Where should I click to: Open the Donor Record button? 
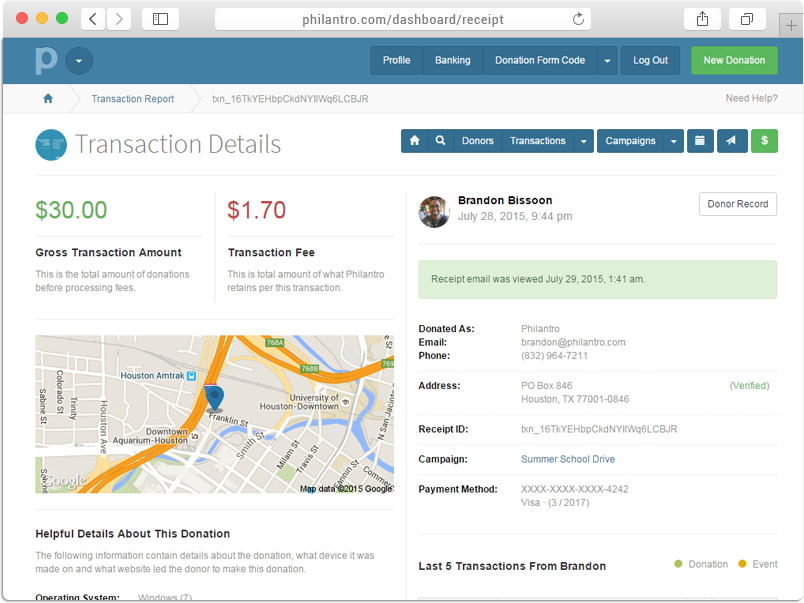[738, 204]
